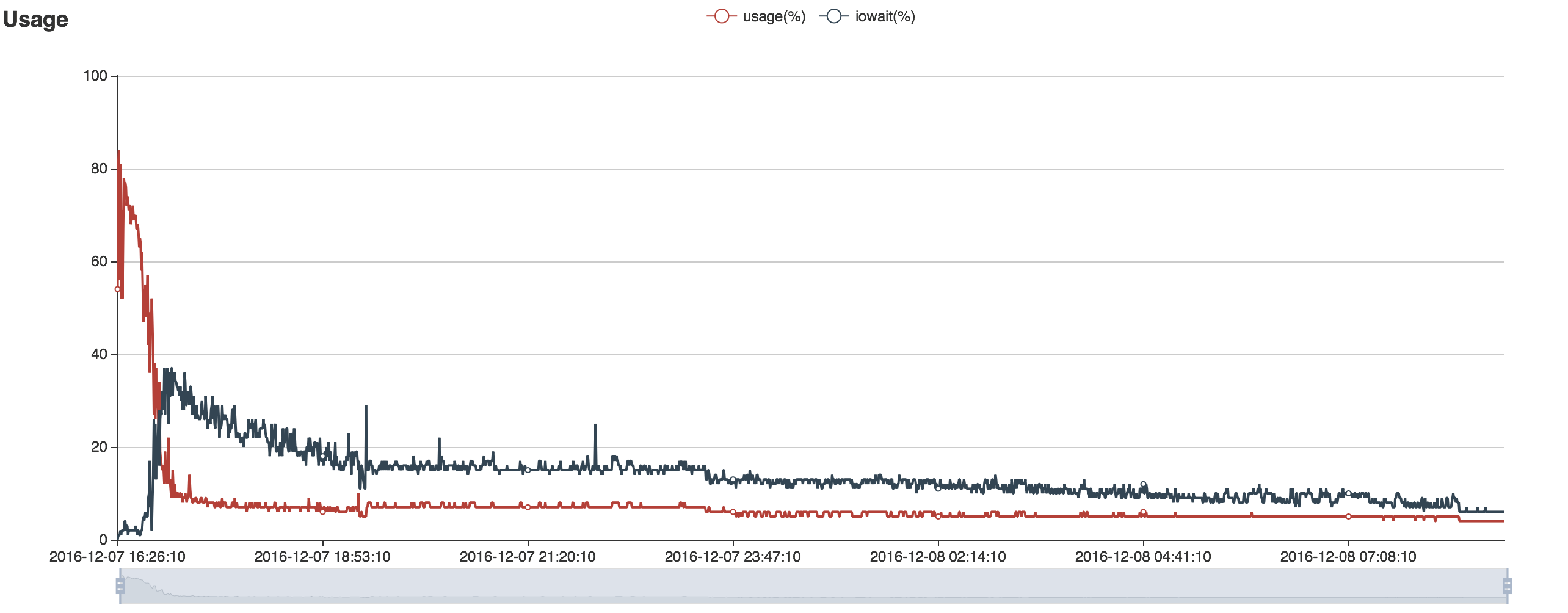The width and height of the screenshot is (1568, 613).
Task: Click x-axis label 2016-12-07 16:26:10
Action: pos(117,557)
